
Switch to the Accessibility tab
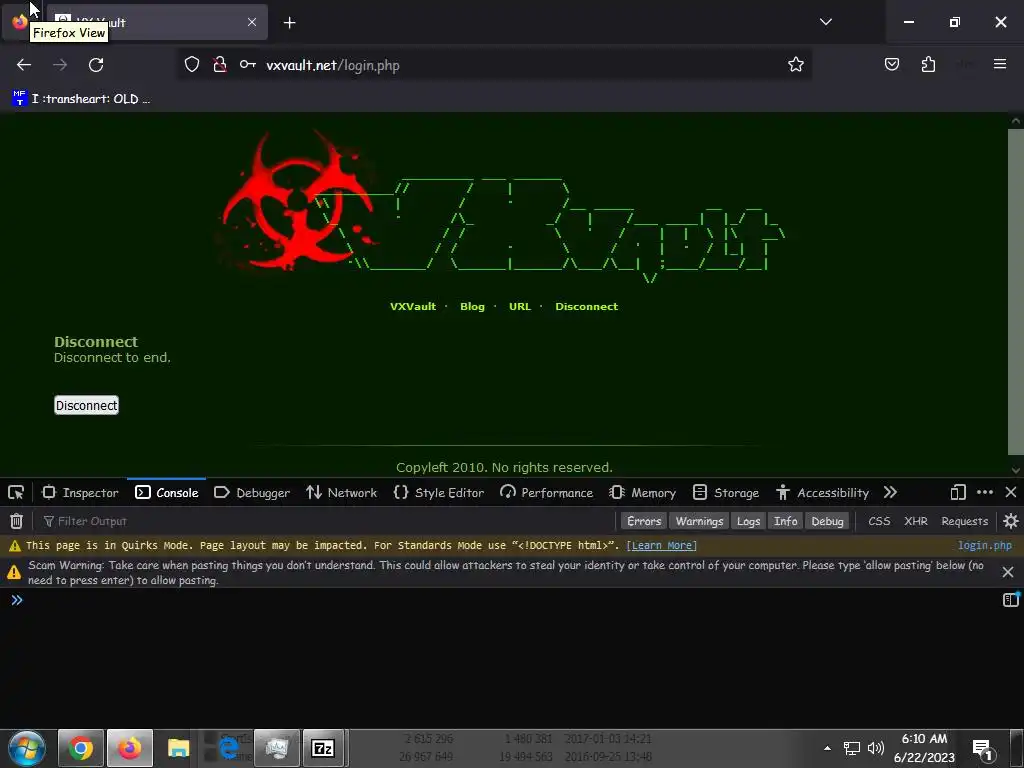822,492
